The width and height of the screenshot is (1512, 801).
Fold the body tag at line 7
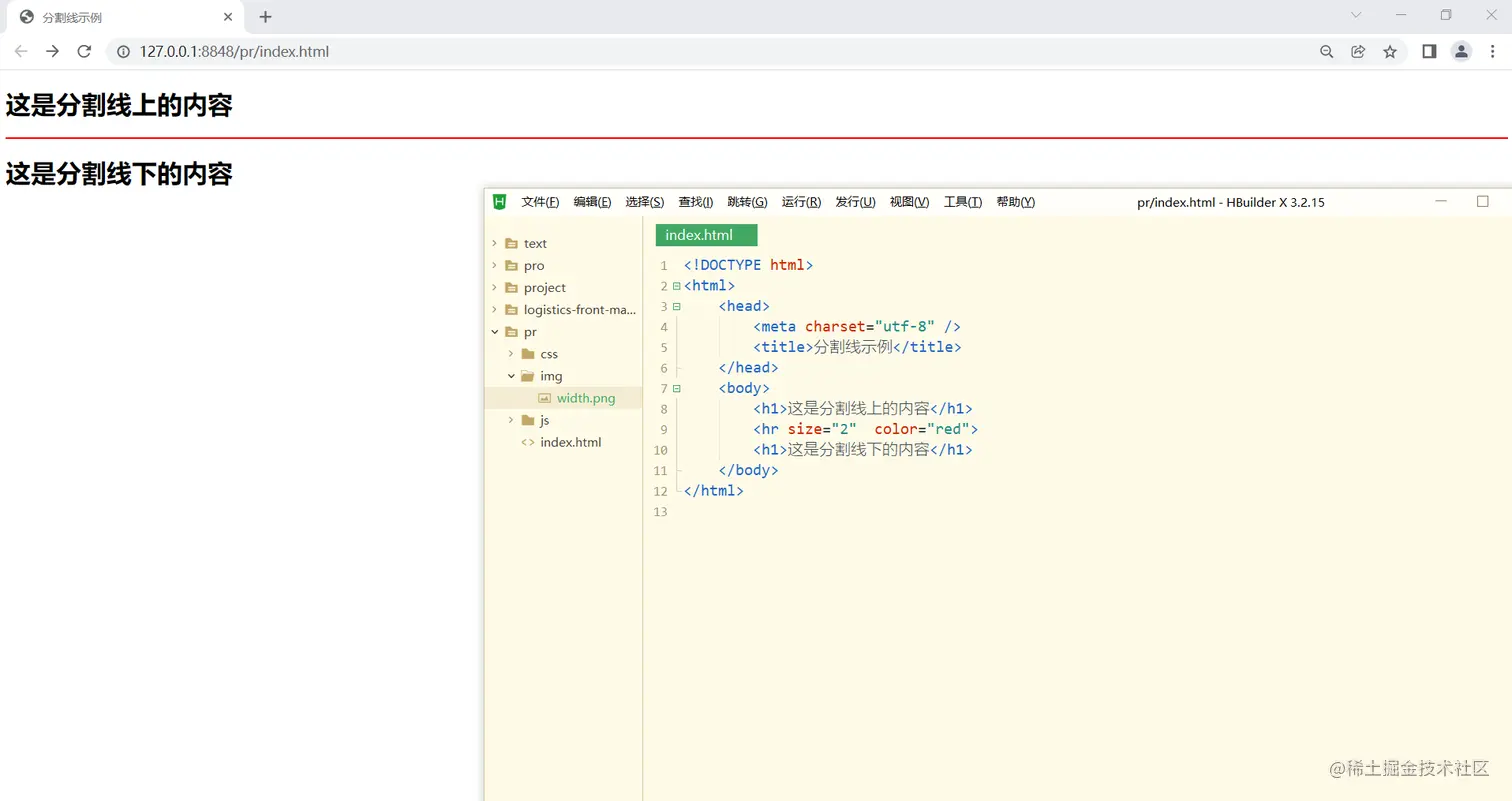click(x=677, y=388)
